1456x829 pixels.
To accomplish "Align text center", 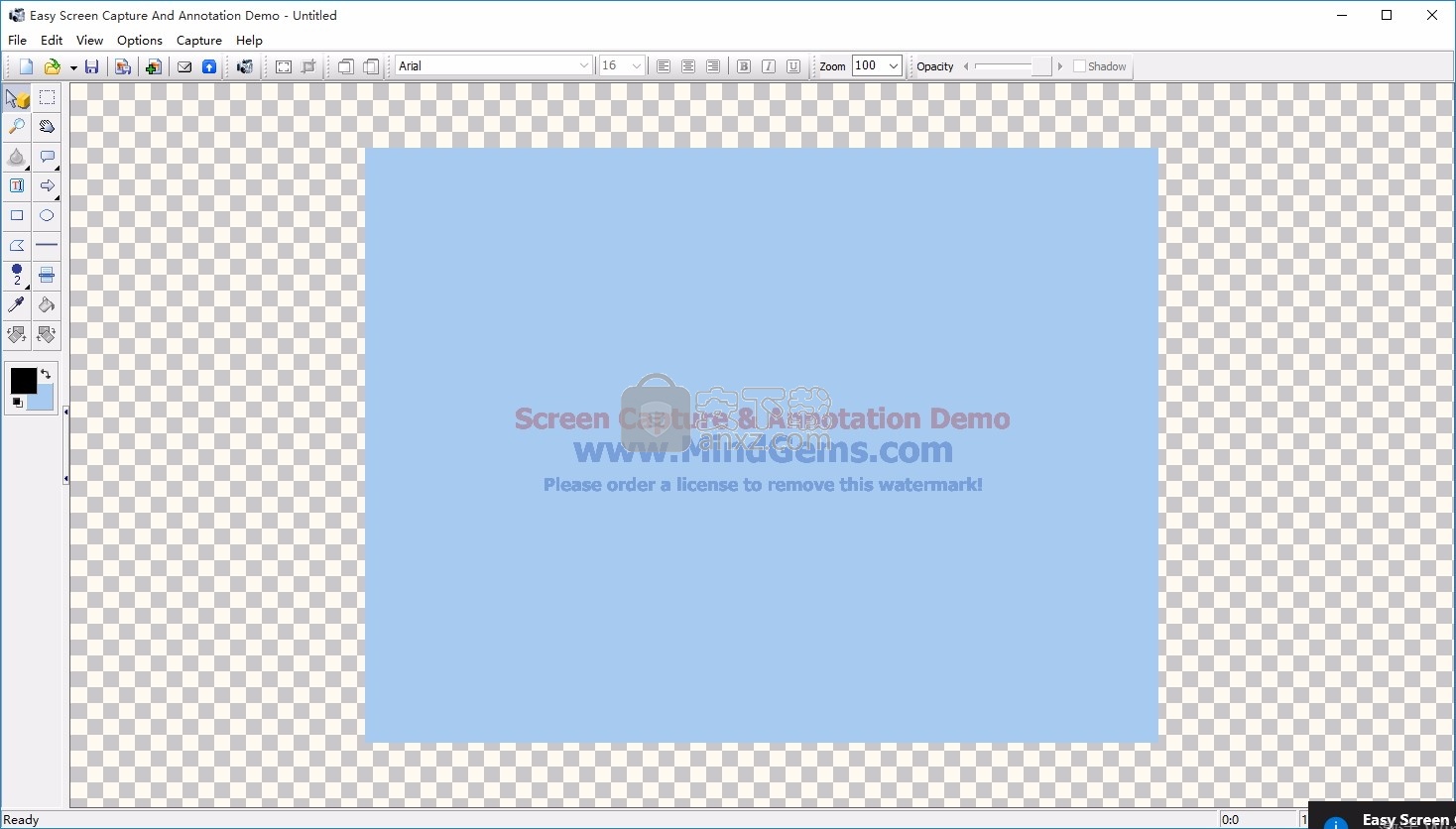I will click(688, 66).
